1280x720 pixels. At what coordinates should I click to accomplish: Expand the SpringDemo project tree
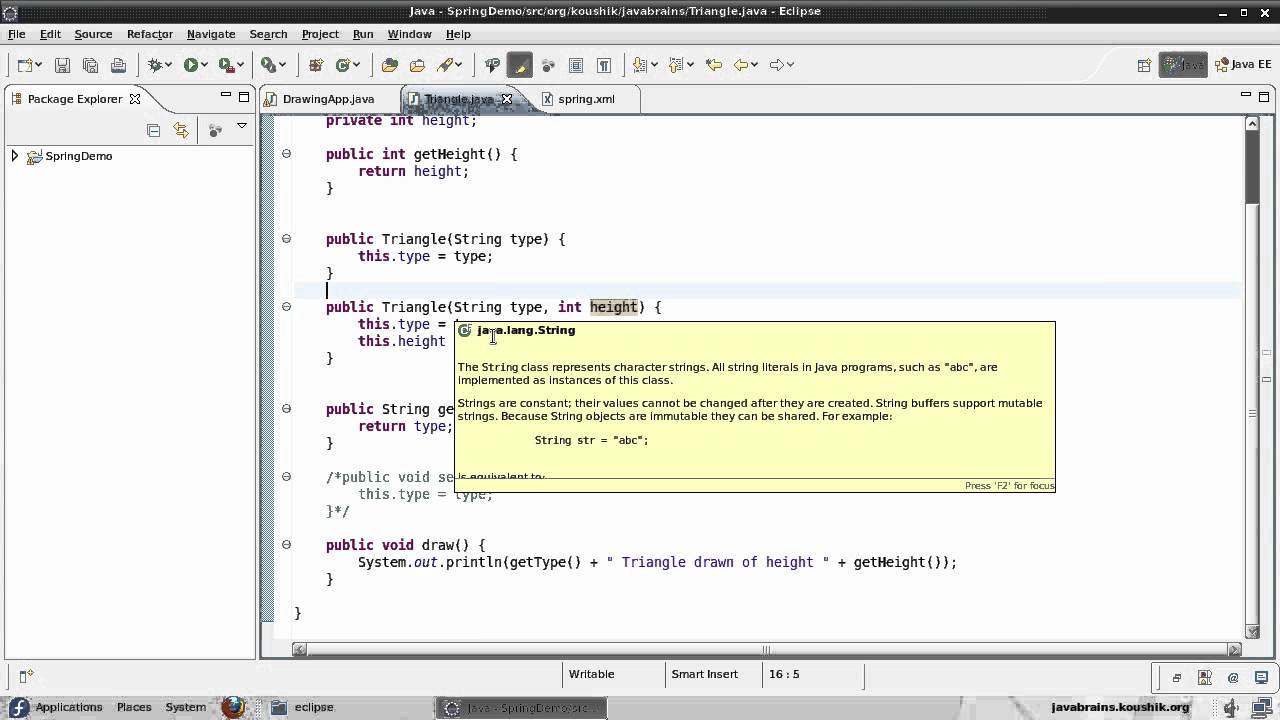(x=15, y=156)
